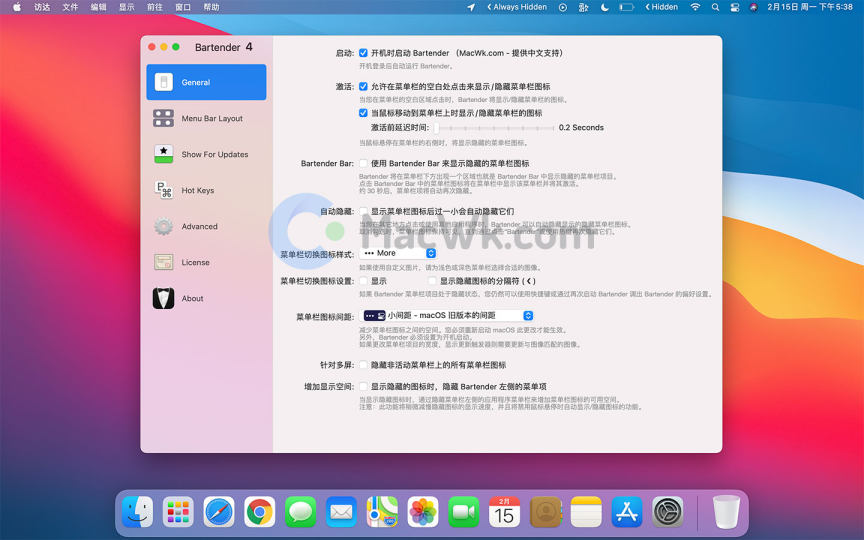The image size is (864, 540).
Task: Open Mail from the Dock
Action: (x=341, y=512)
